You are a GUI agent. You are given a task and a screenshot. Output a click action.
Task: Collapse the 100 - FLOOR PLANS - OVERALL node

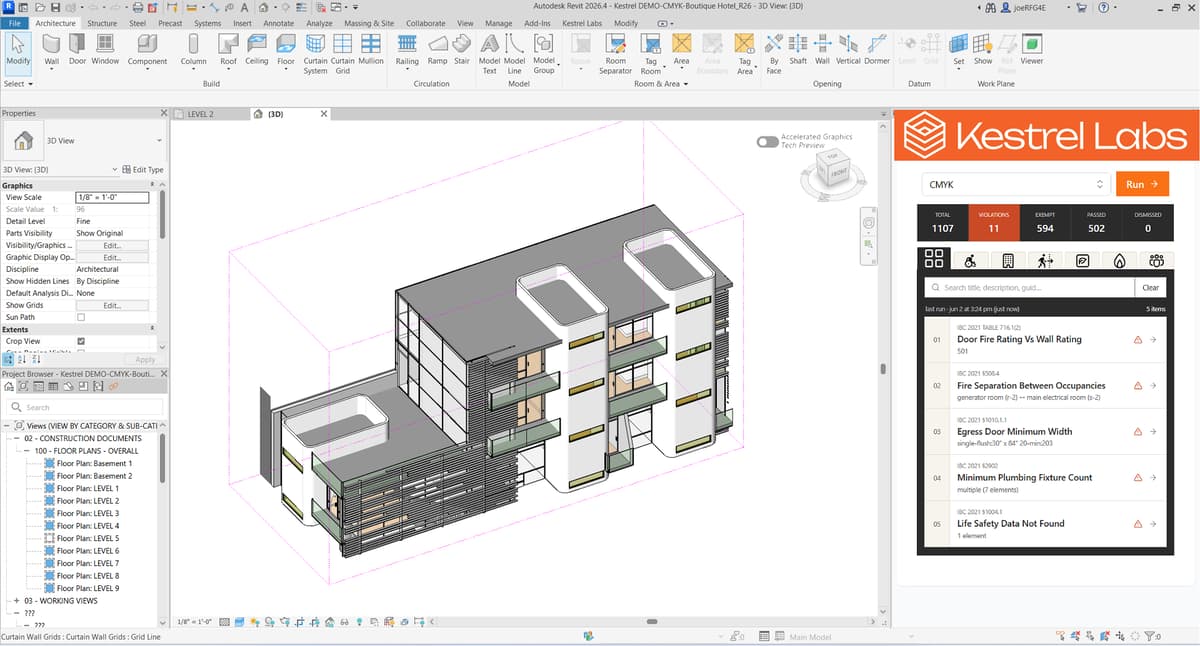coord(28,451)
